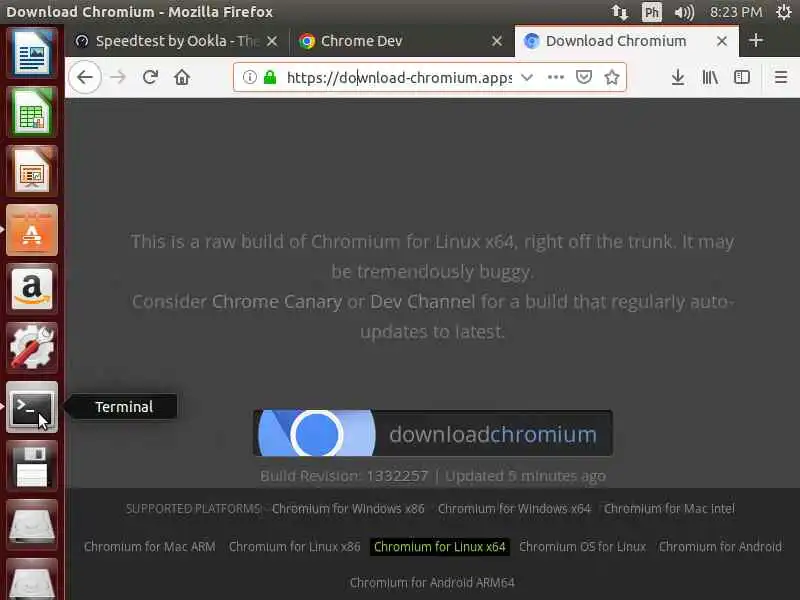Open the build revision 1332257 link
Viewport: 800px width, 600px height.
[x=397, y=476]
